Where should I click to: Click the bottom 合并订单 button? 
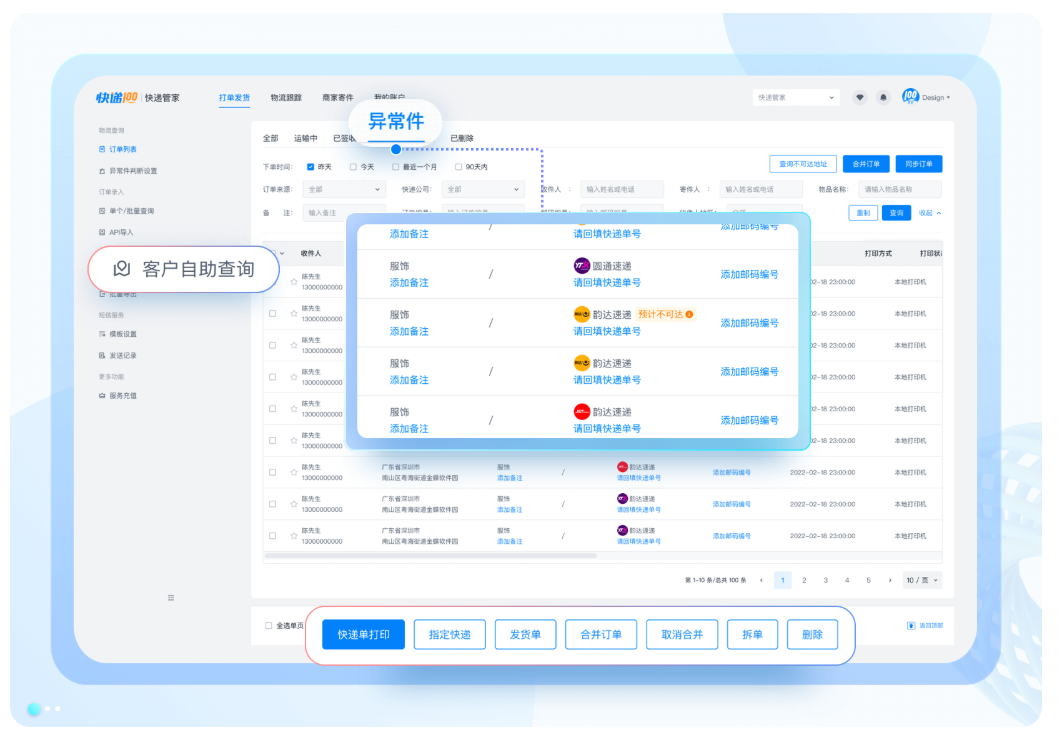tap(601, 634)
